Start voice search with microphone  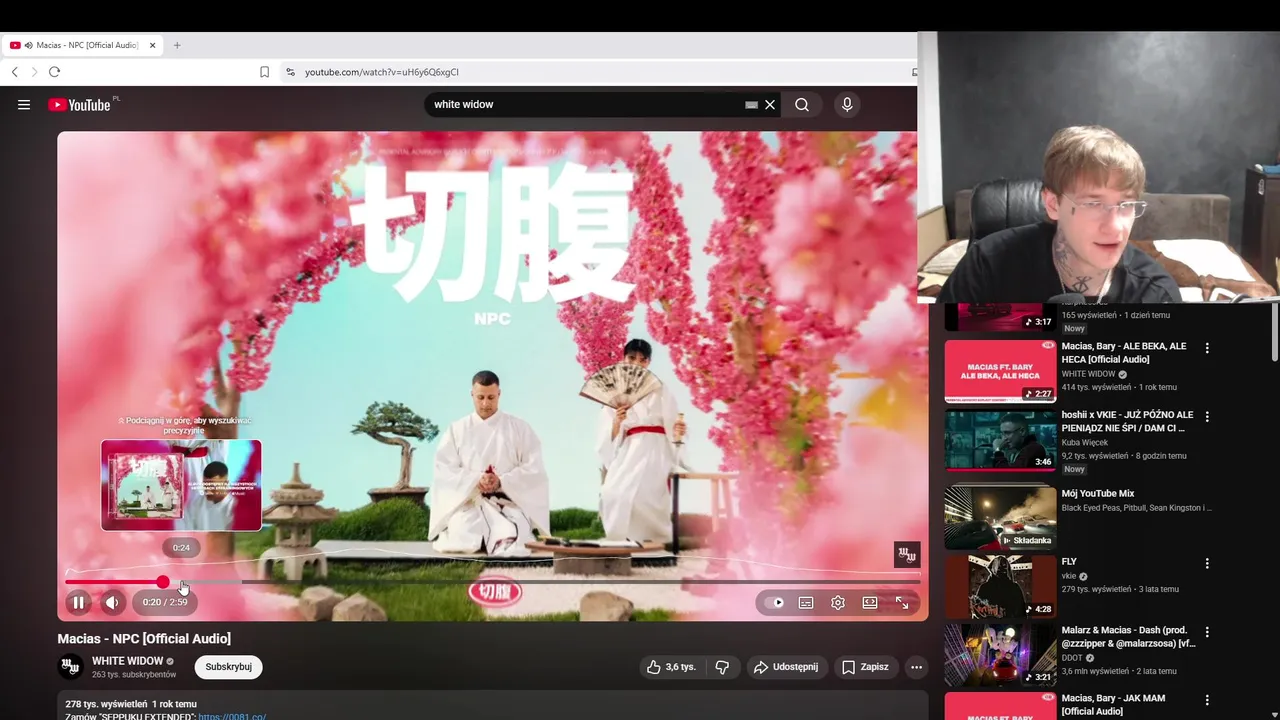tap(847, 104)
